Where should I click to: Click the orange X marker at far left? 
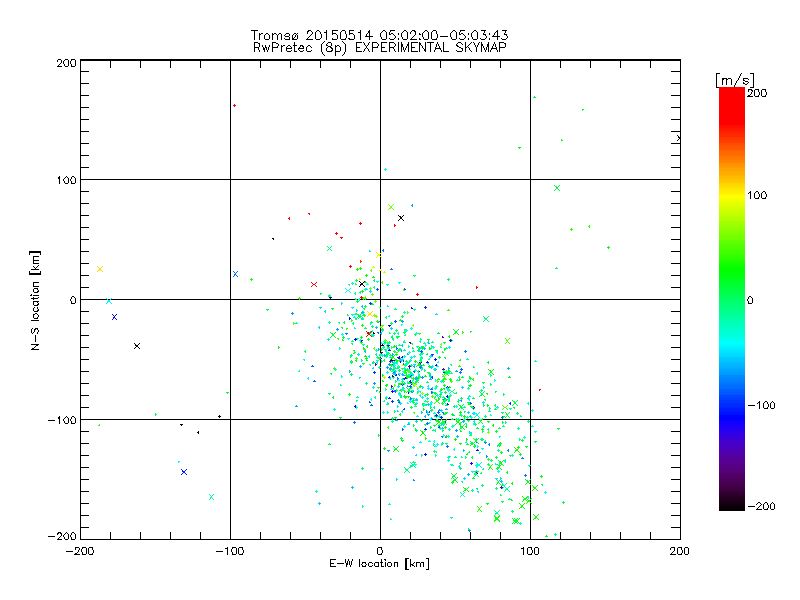click(x=100, y=269)
